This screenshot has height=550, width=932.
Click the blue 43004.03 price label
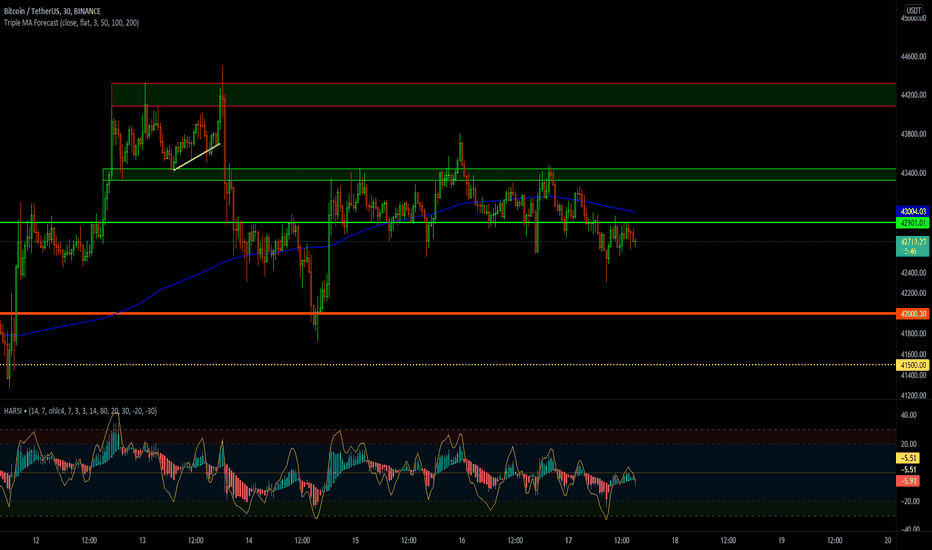[x=912, y=211]
